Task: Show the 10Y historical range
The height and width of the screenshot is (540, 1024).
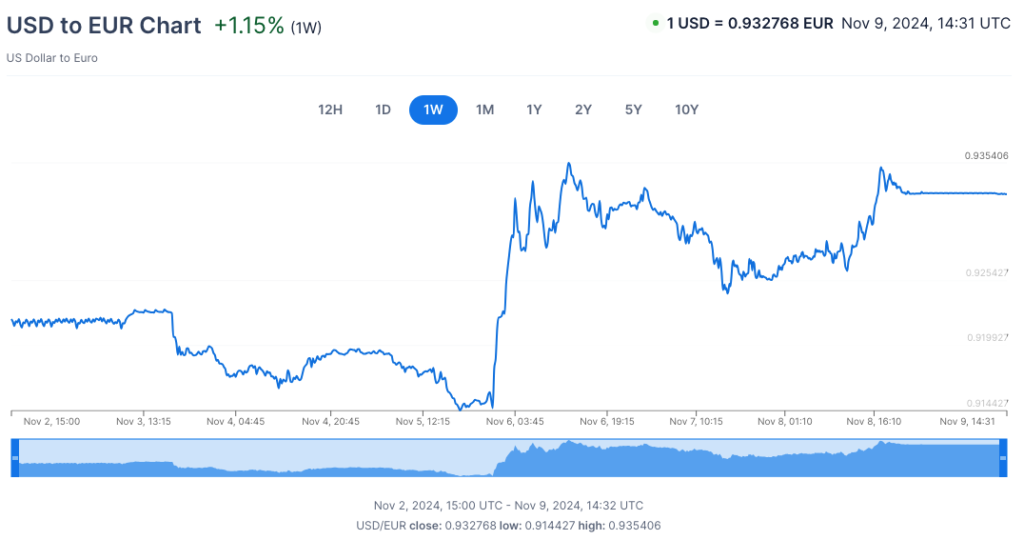Action: [x=686, y=110]
